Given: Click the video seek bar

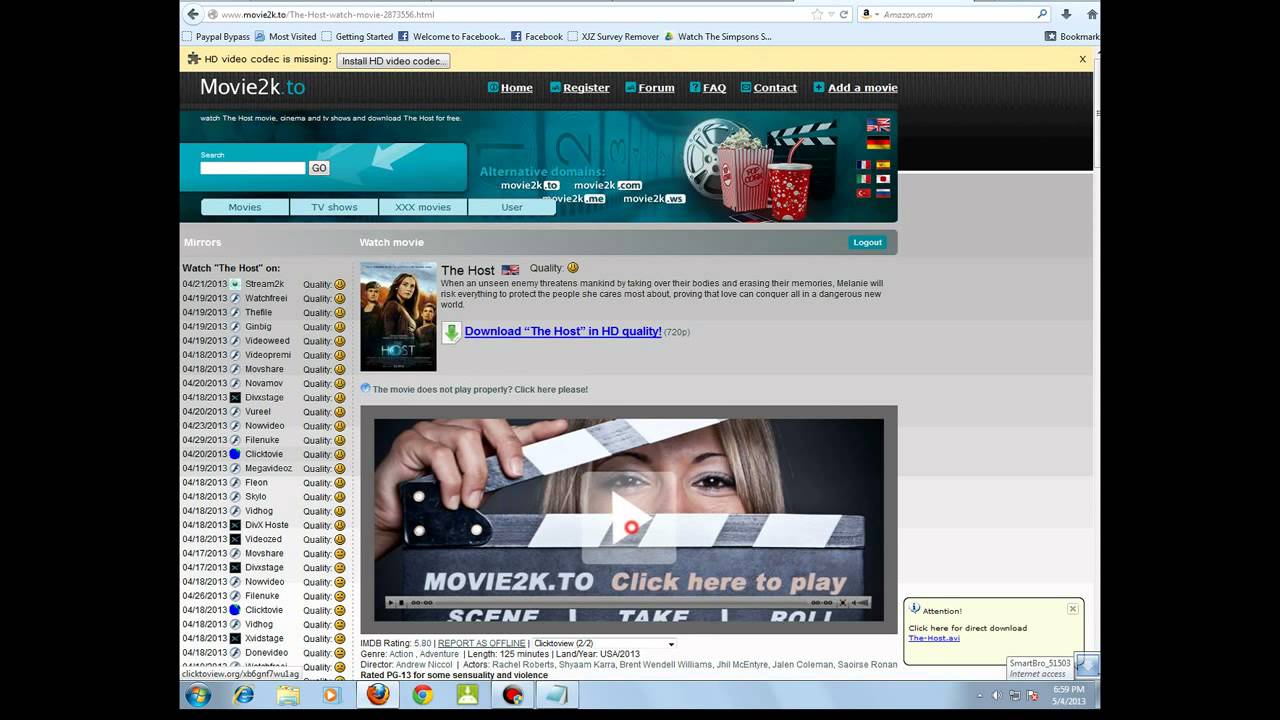Looking at the screenshot, I should (622, 603).
